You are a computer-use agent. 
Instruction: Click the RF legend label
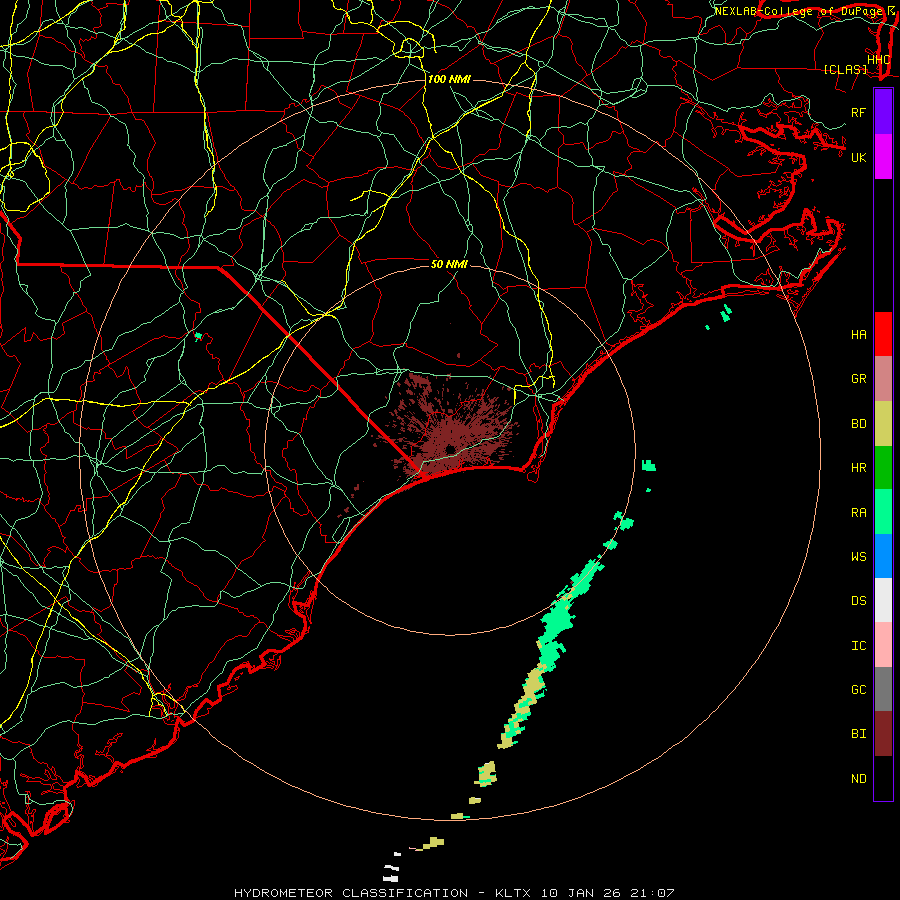(x=858, y=113)
